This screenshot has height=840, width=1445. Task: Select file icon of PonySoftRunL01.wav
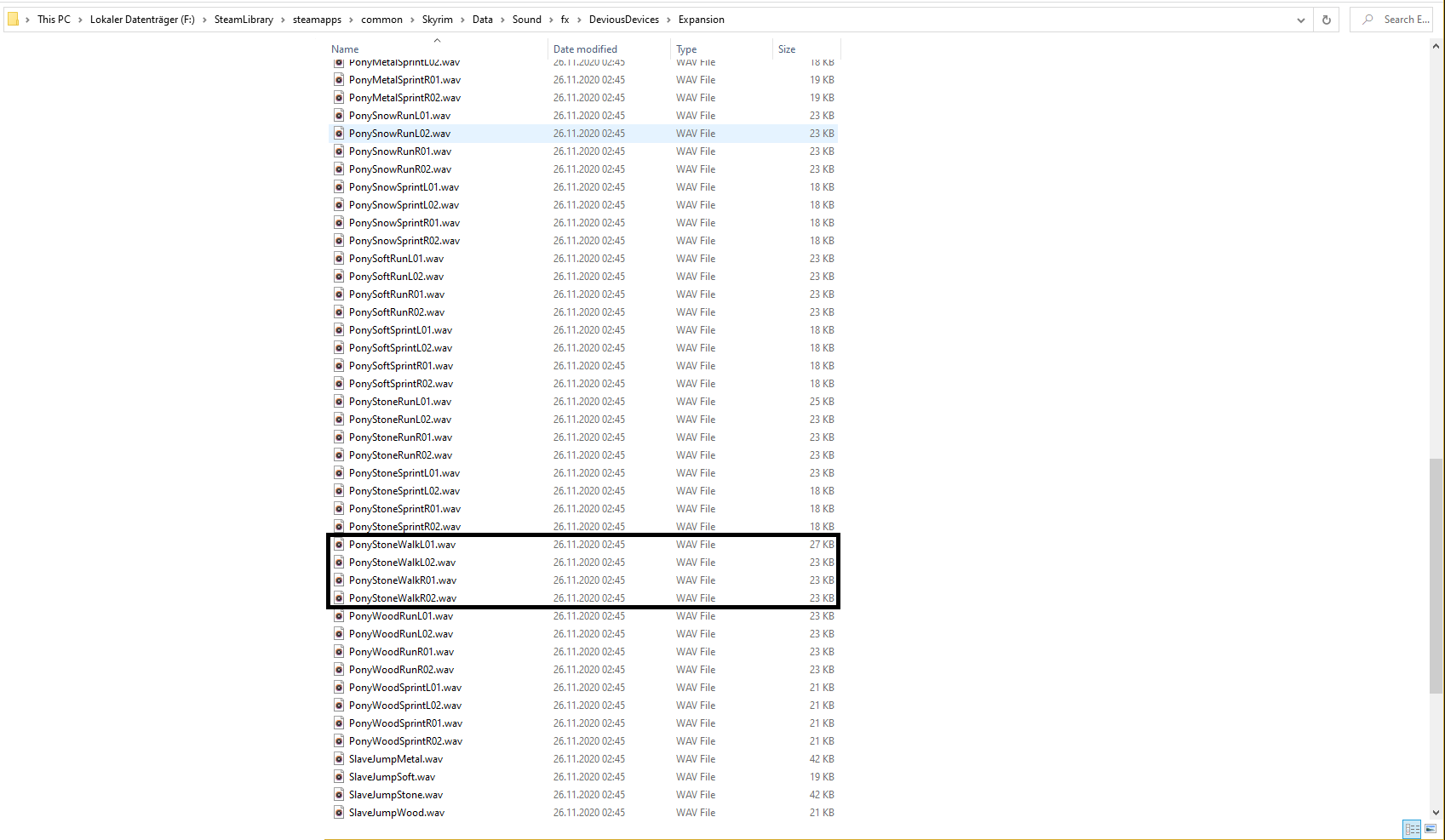339,259
